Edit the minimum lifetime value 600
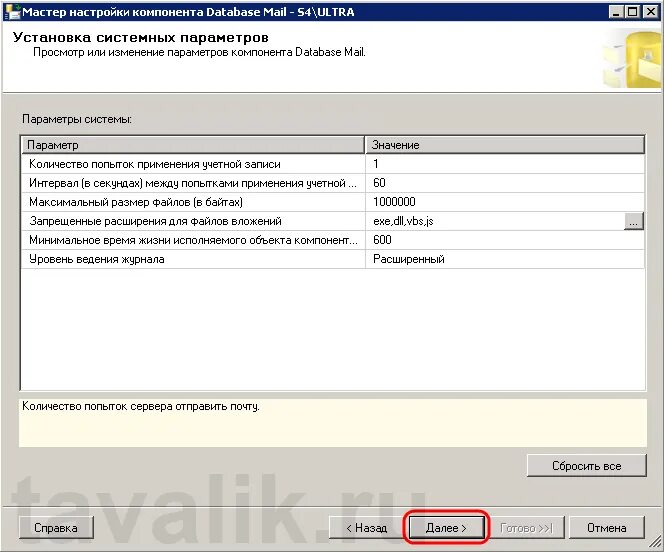This screenshot has width=664, height=552. tap(505, 240)
